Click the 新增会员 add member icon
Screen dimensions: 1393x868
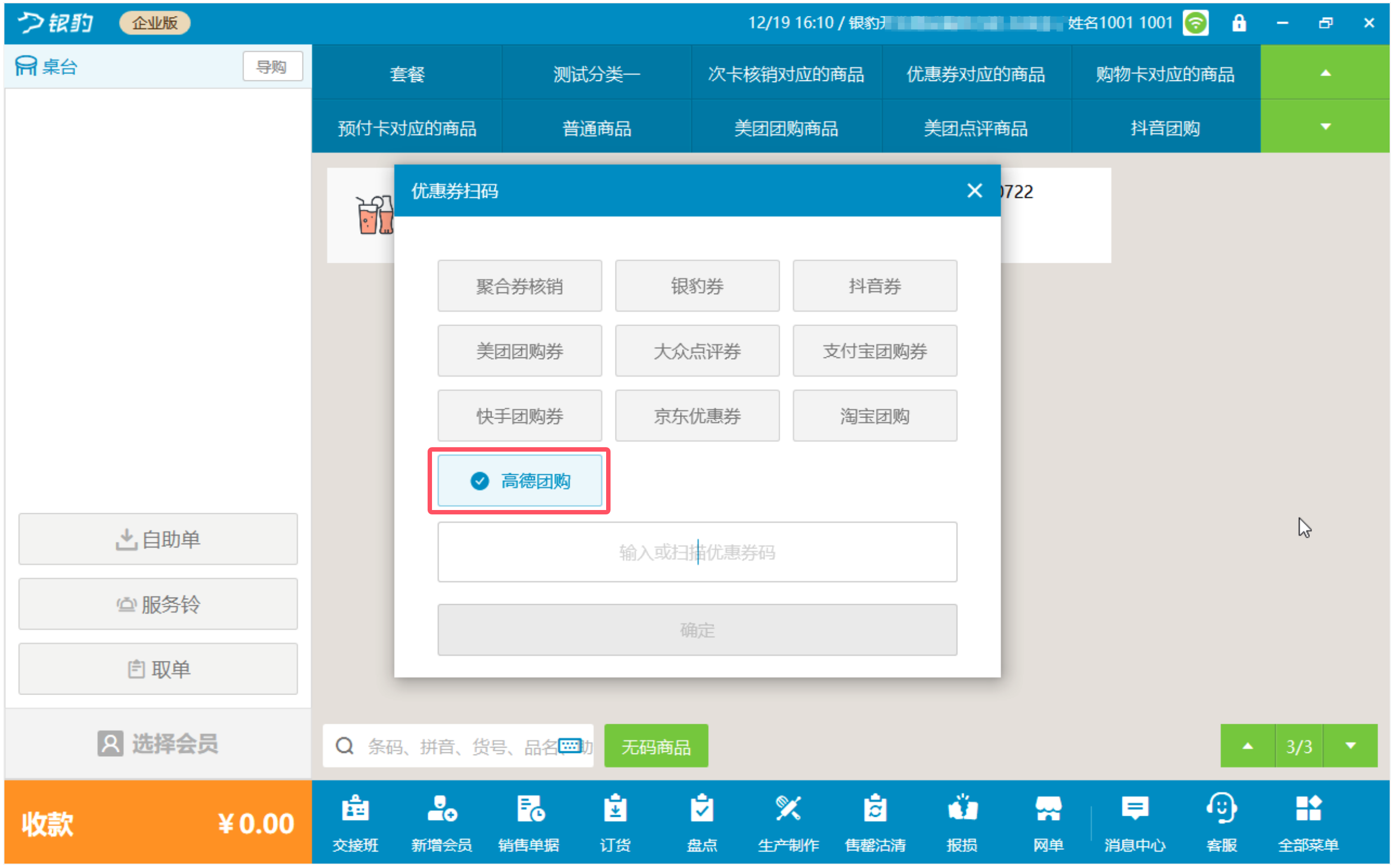[441, 822]
